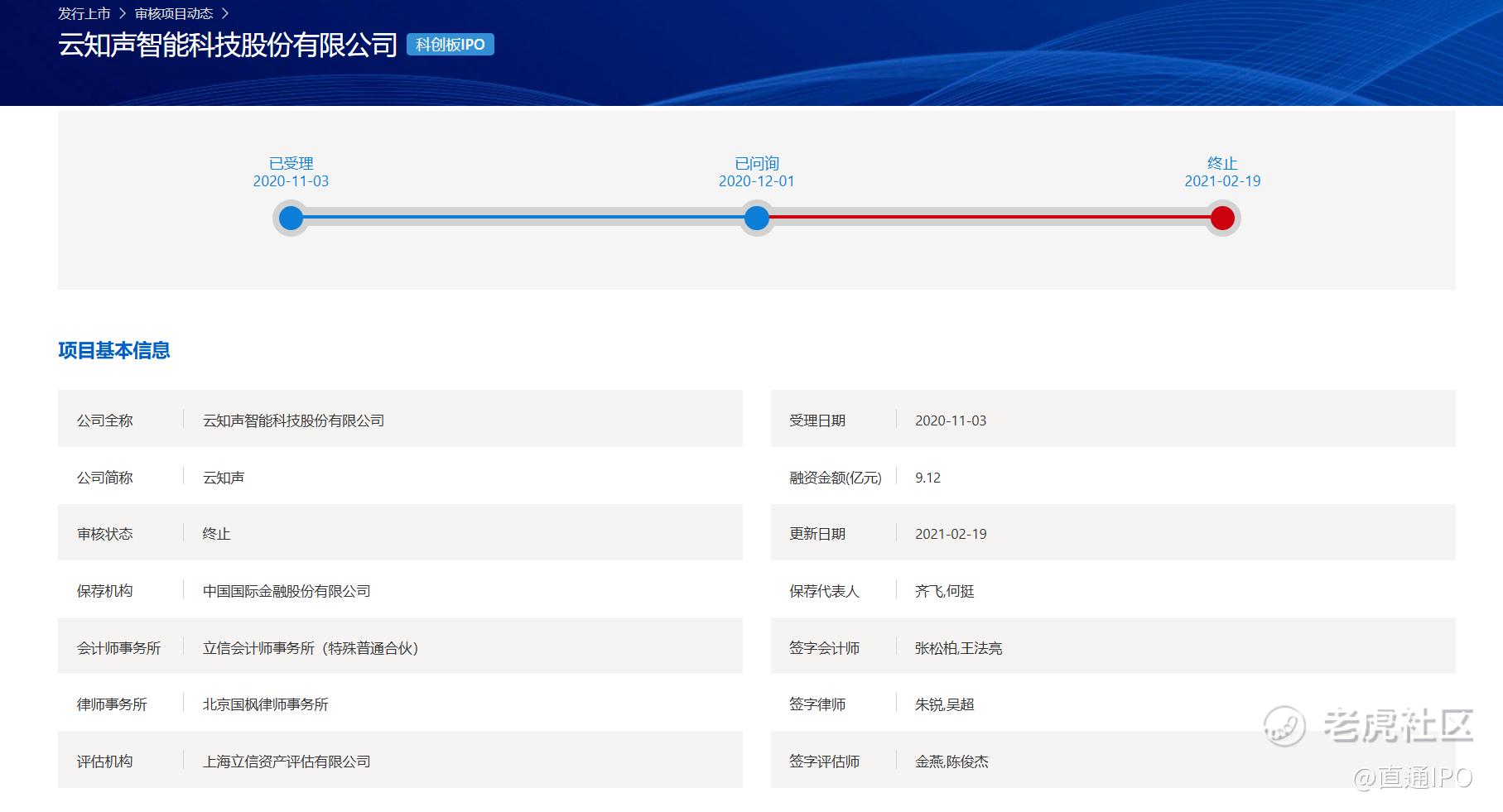
Task: Open the 发行上市 breadcrumb link
Action: (84, 13)
